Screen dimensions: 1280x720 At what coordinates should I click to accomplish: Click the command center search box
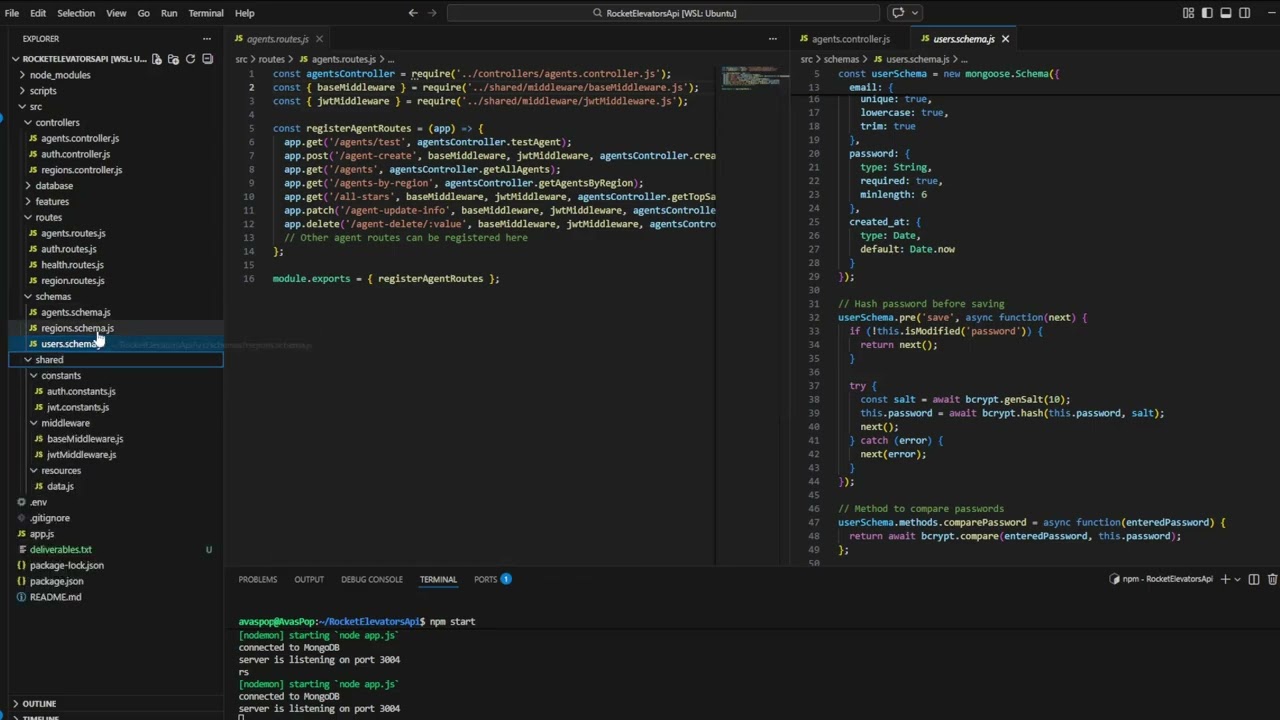[663, 13]
